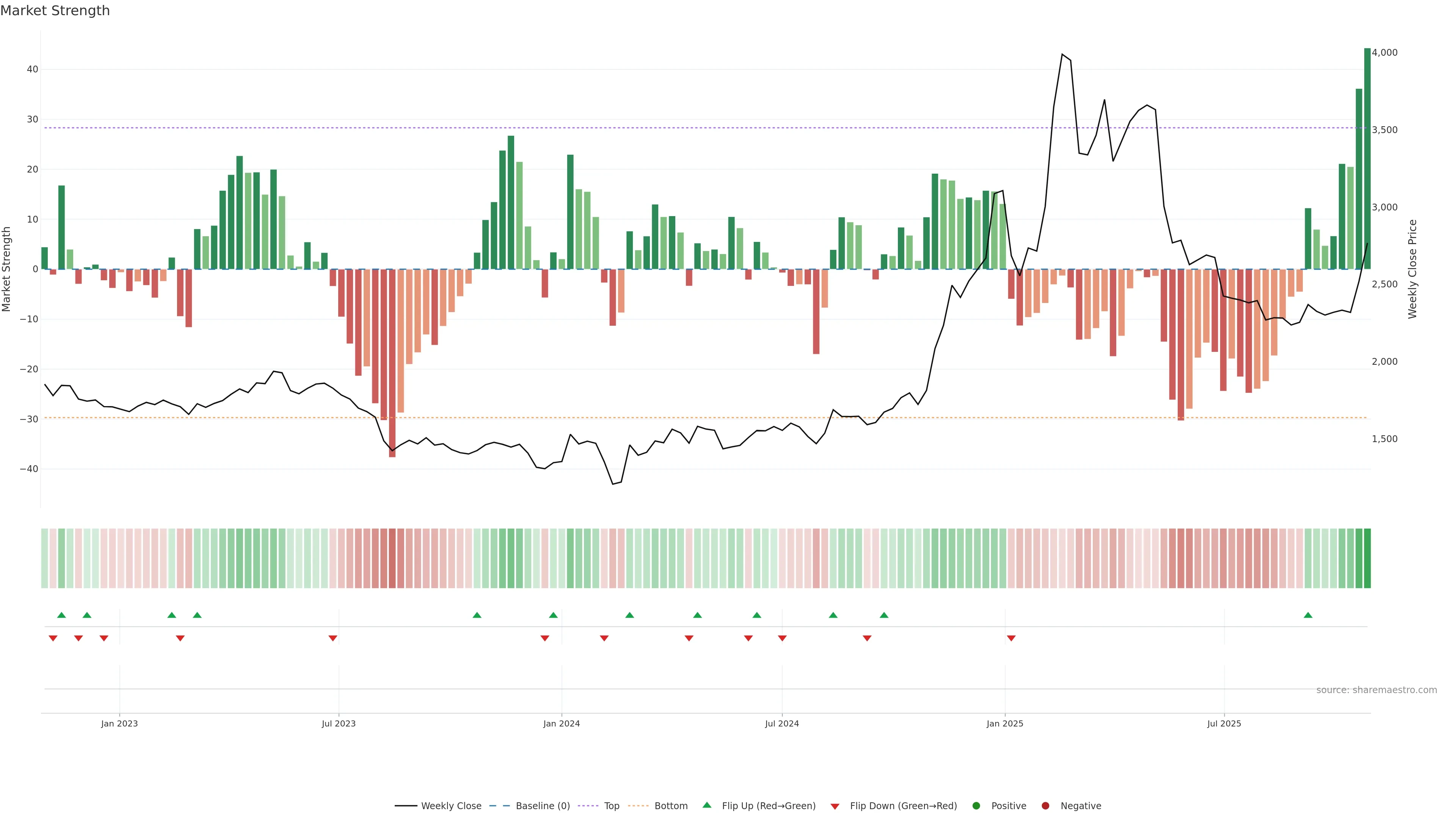This screenshot has height=819, width=1456.
Task: Click the Market Strength chart title
Action: click(x=55, y=11)
